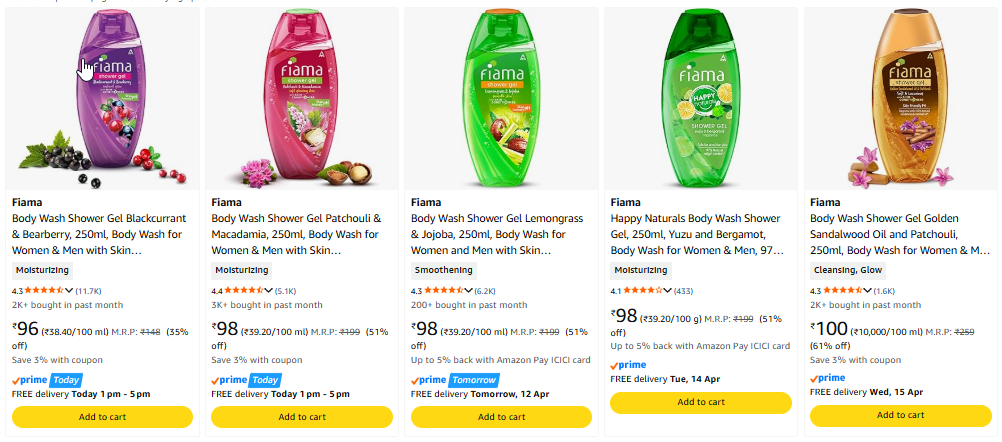Click the Prime Today badge on Patchouli gel

click(246, 380)
